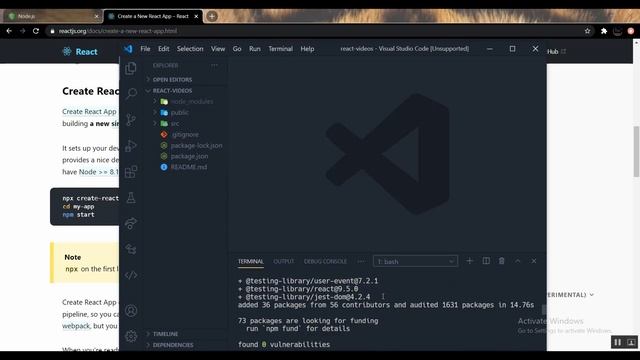Viewport: 640px width, 360px height.
Task: Open a new browser tab
Action: 211,16
